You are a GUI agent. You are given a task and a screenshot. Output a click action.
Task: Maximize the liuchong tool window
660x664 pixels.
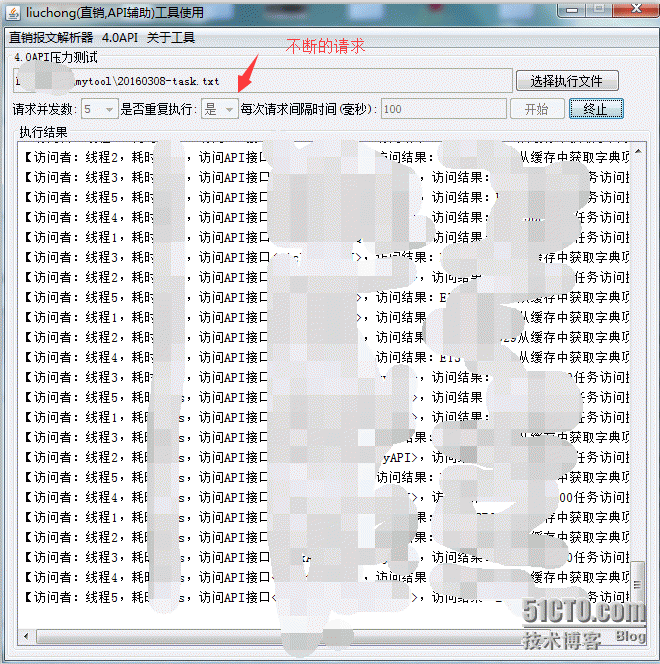click(598, 9)
